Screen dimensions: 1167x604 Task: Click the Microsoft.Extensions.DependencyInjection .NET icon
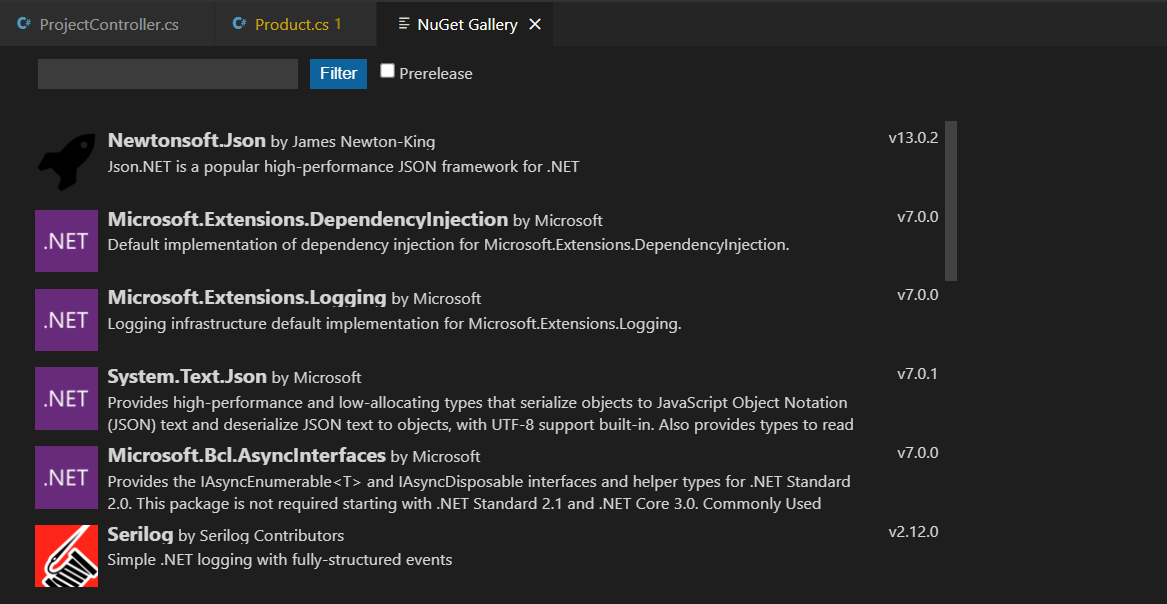tap(66, 240)
